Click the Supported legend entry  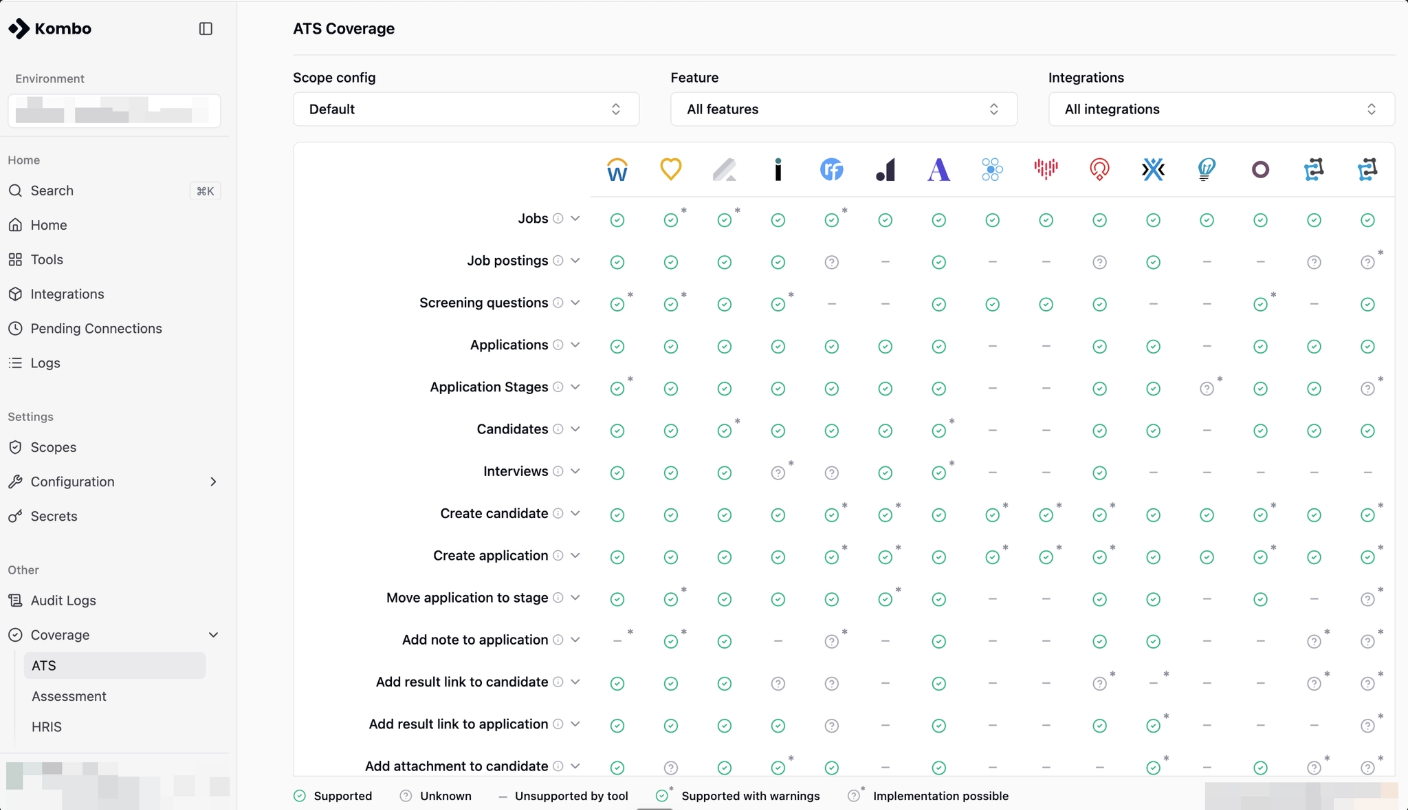[333, 796]
